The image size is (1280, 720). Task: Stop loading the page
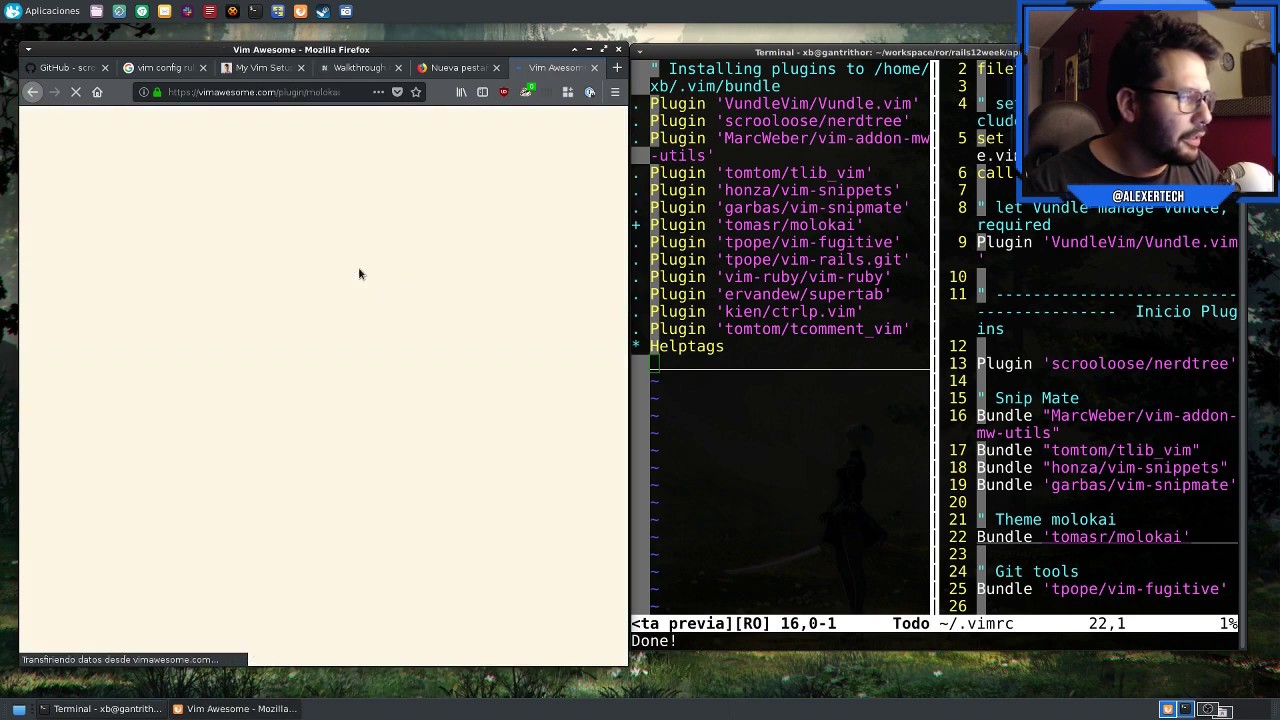[x=75, y=92]
